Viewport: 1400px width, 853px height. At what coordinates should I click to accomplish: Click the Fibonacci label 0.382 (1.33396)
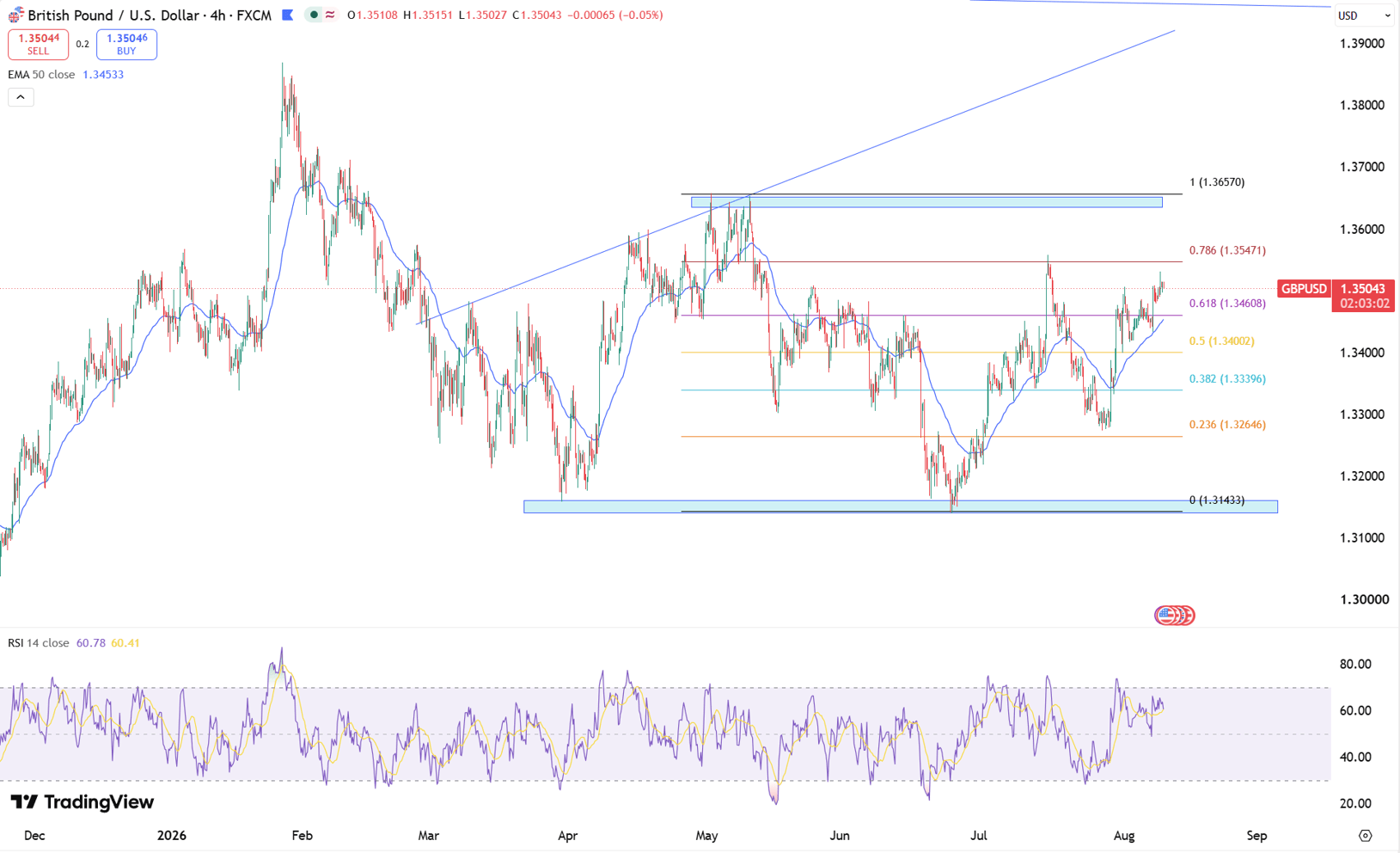(x=1227, y=379)
